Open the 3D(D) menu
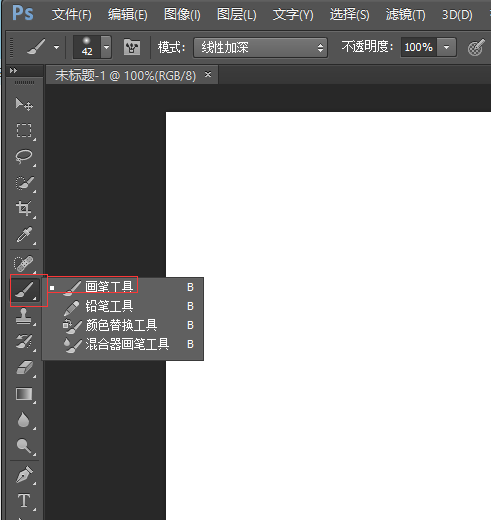 [457, 15]
